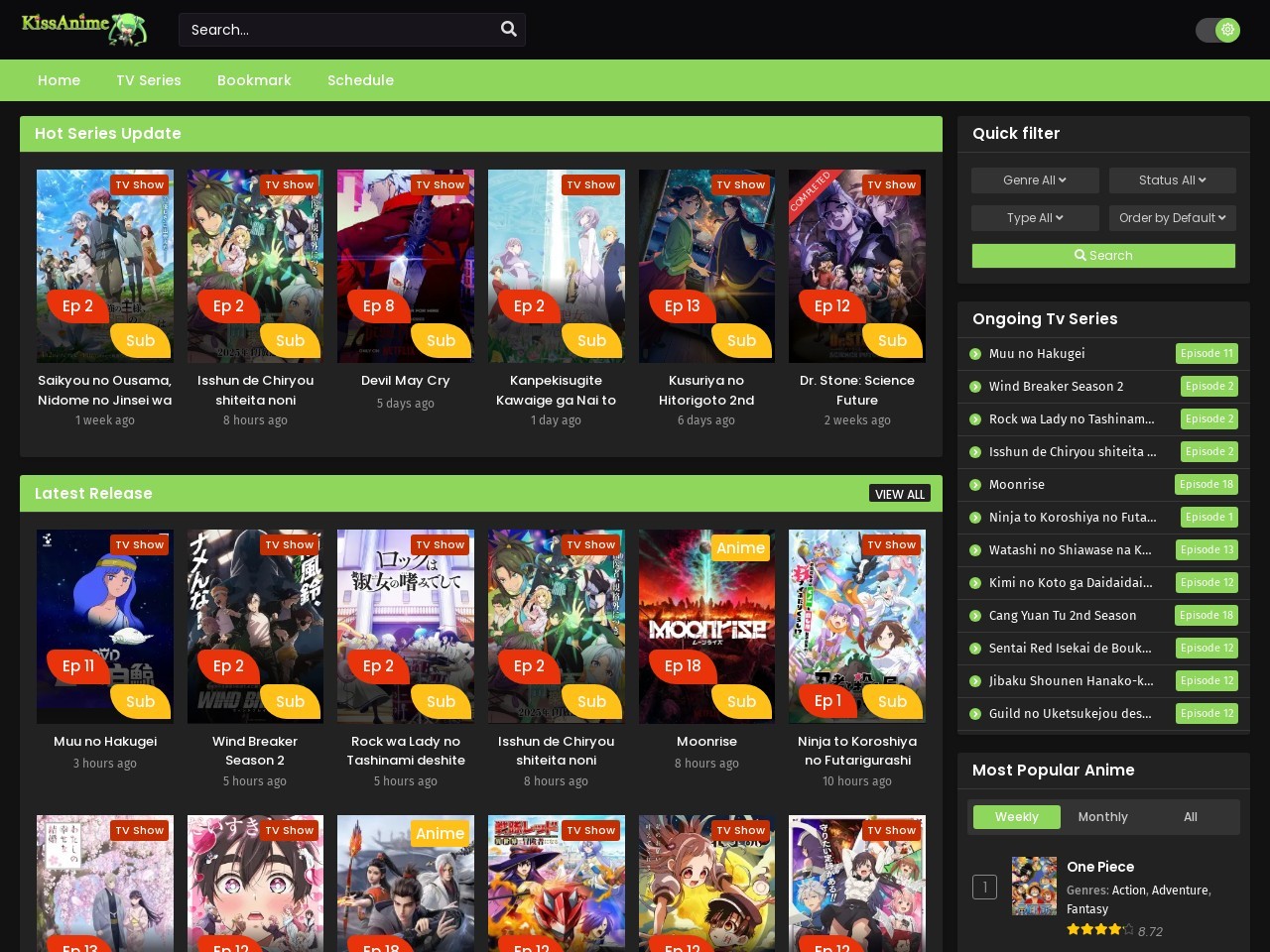Click Episode 13 badge for Watashi no Shiawase

click(1207, 549)
